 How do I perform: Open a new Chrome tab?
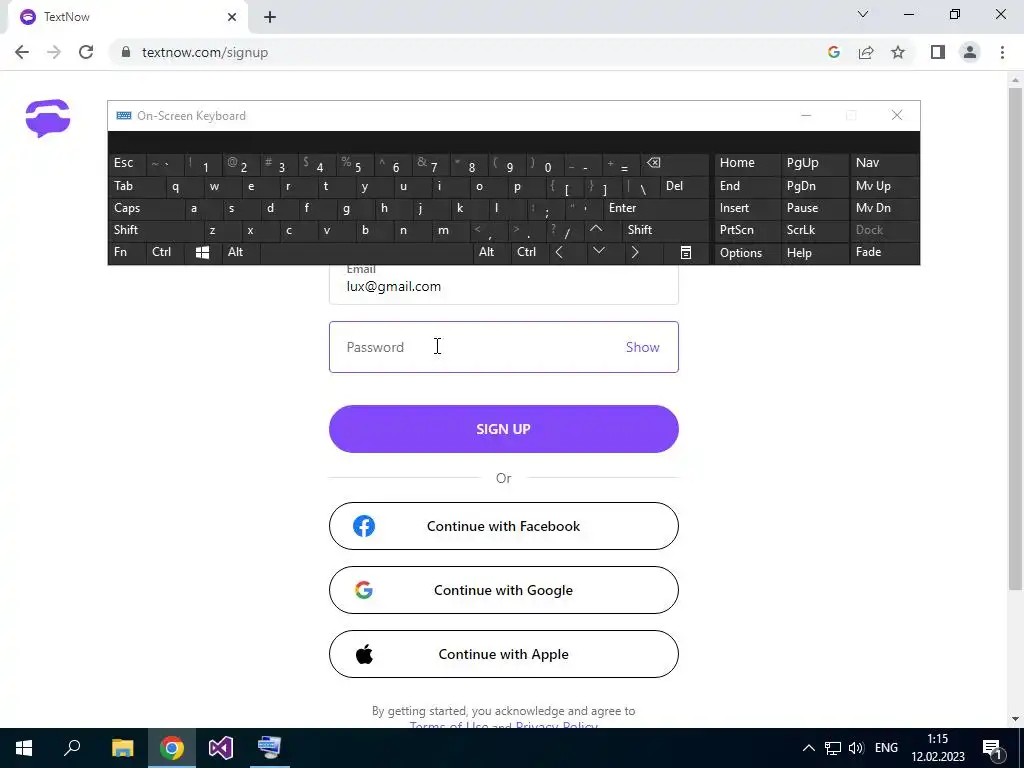pos(270,17)
